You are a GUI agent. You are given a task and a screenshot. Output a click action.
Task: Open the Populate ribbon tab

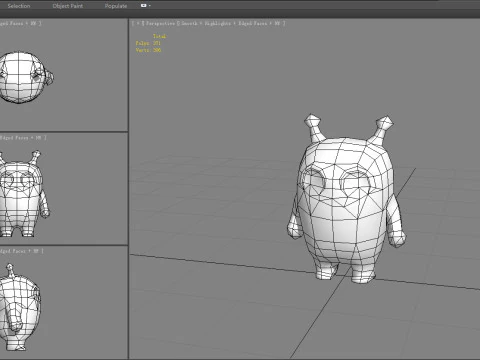[116, 6]
